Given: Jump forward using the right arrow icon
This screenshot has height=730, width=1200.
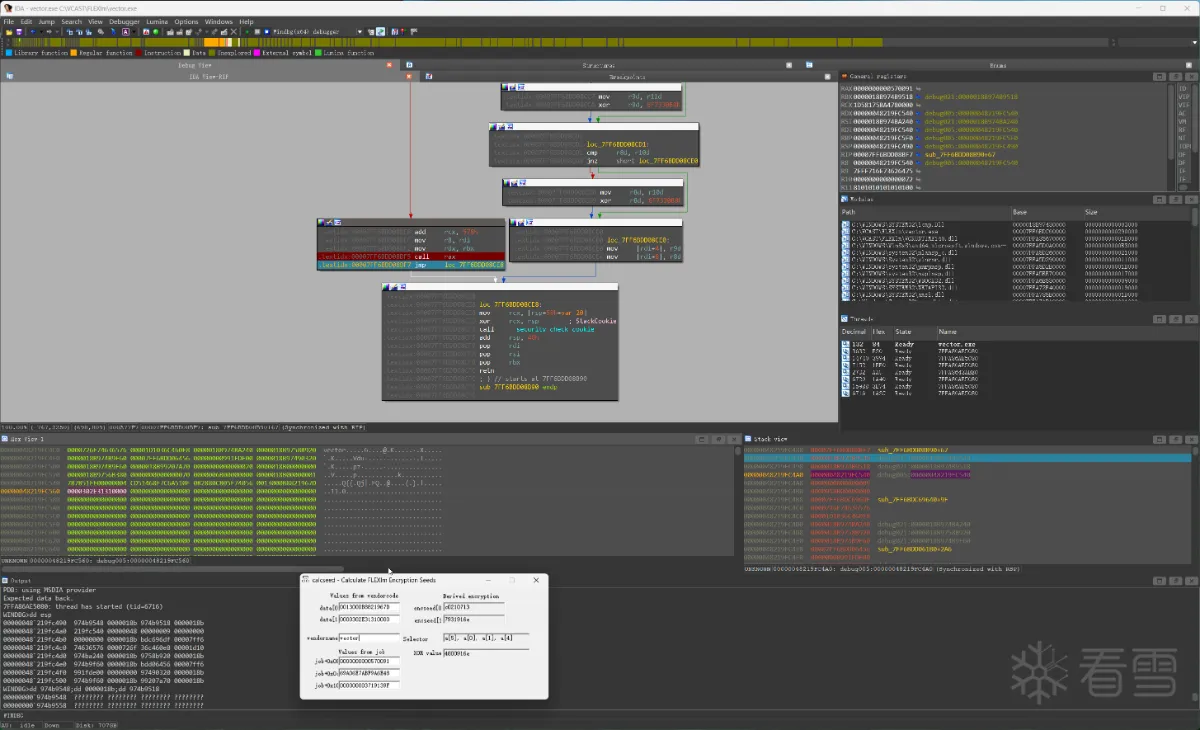Looking at the screenshot, I should tap(49, 31).
